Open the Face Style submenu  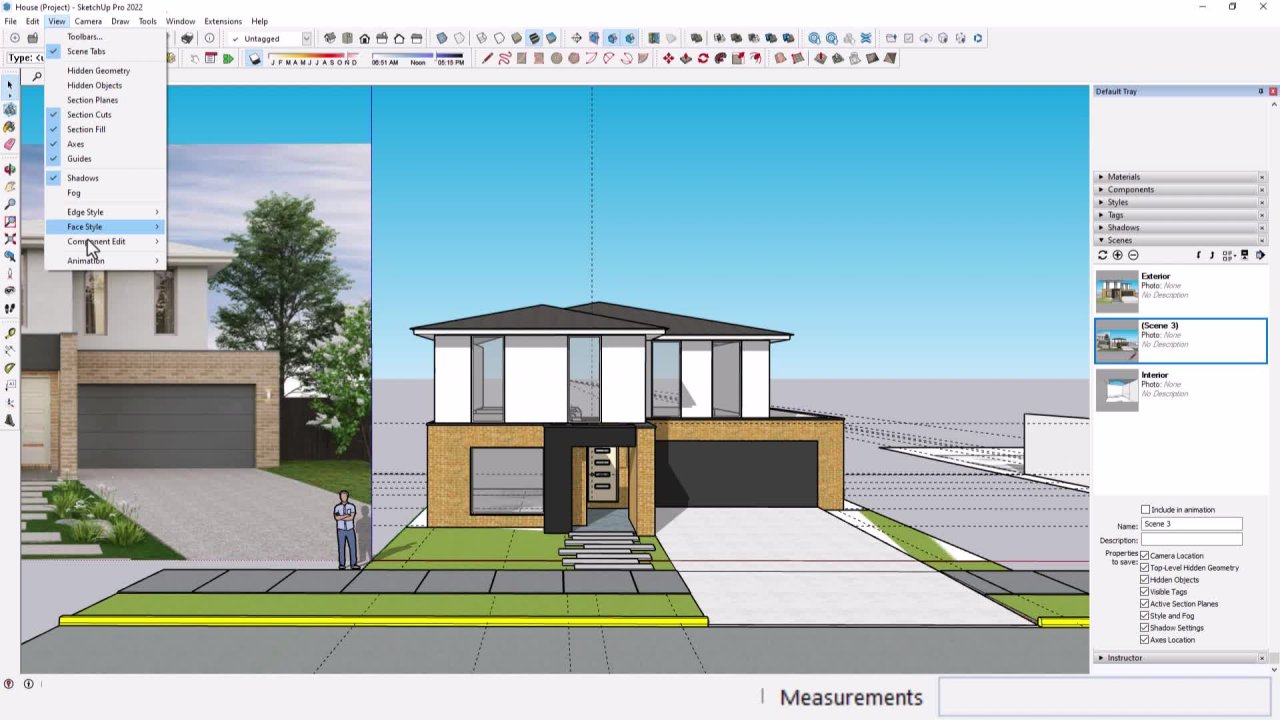(85, 227)
